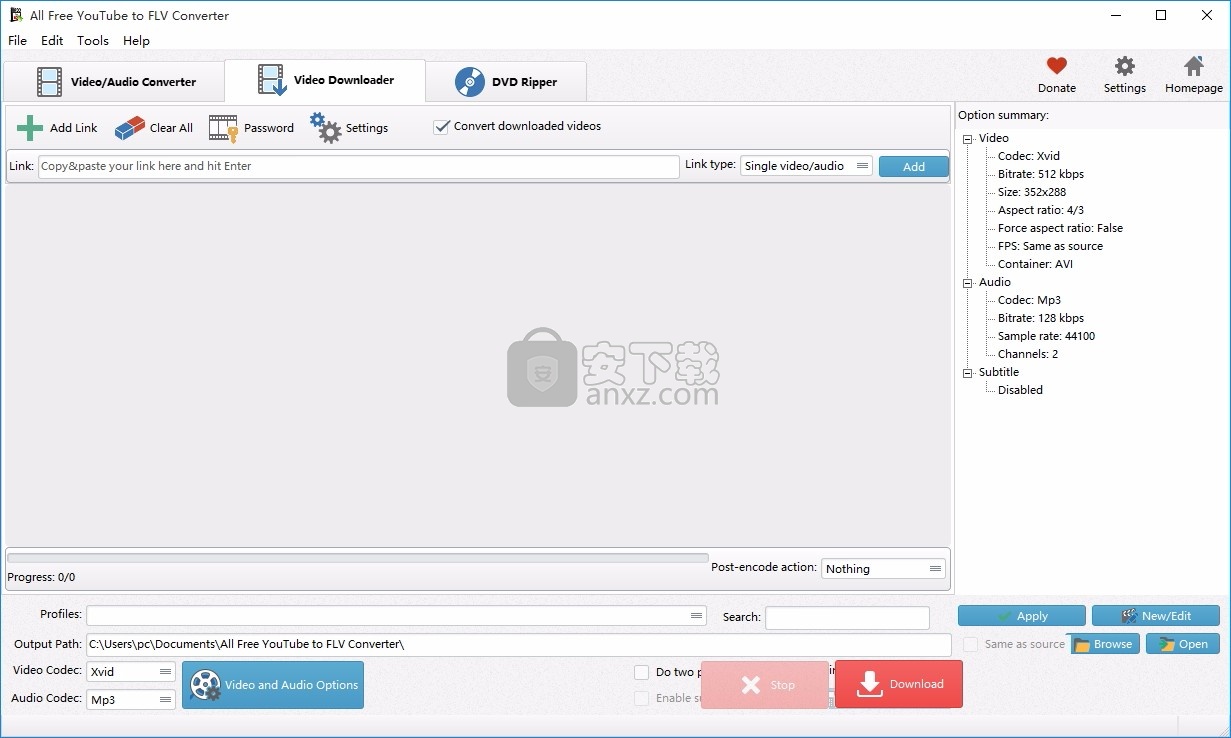Select the Video Downloader tab
The width and height of the screenshot is (1231, 738).
pos(325,80)
